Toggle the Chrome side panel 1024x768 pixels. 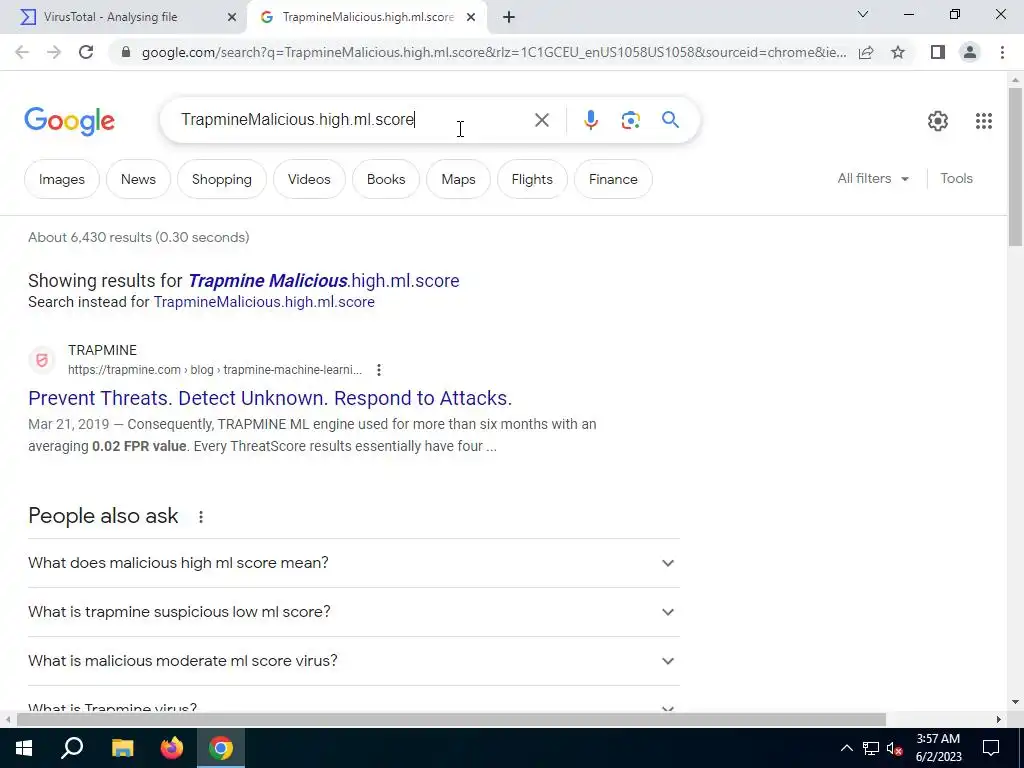click(x=938, y=52)
